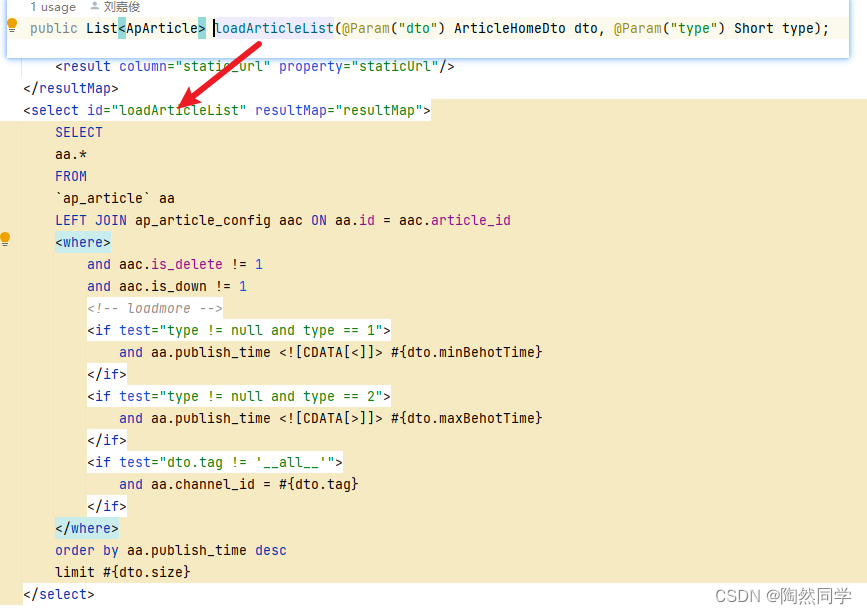Viewport: 867px width, 614px height.
Task: Click aac.article_id in the join condition
Action: coord(455,221)
